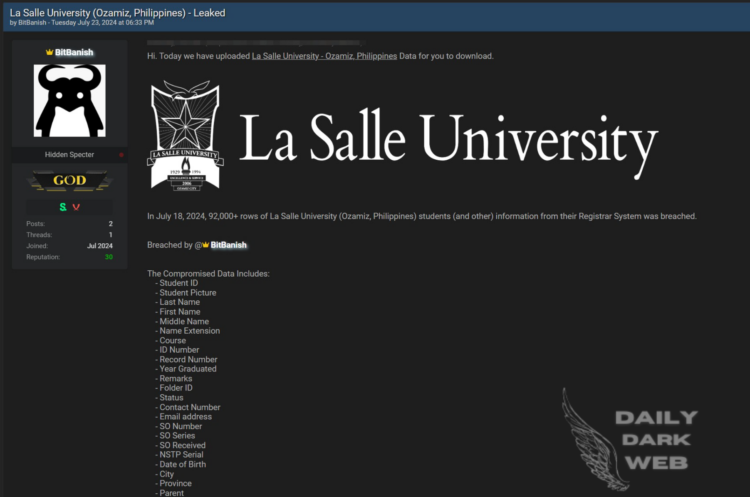Click the 'Student Picture' list entry
The width and height of the screenshot is (750, 497).
click(x=186, y=293)
